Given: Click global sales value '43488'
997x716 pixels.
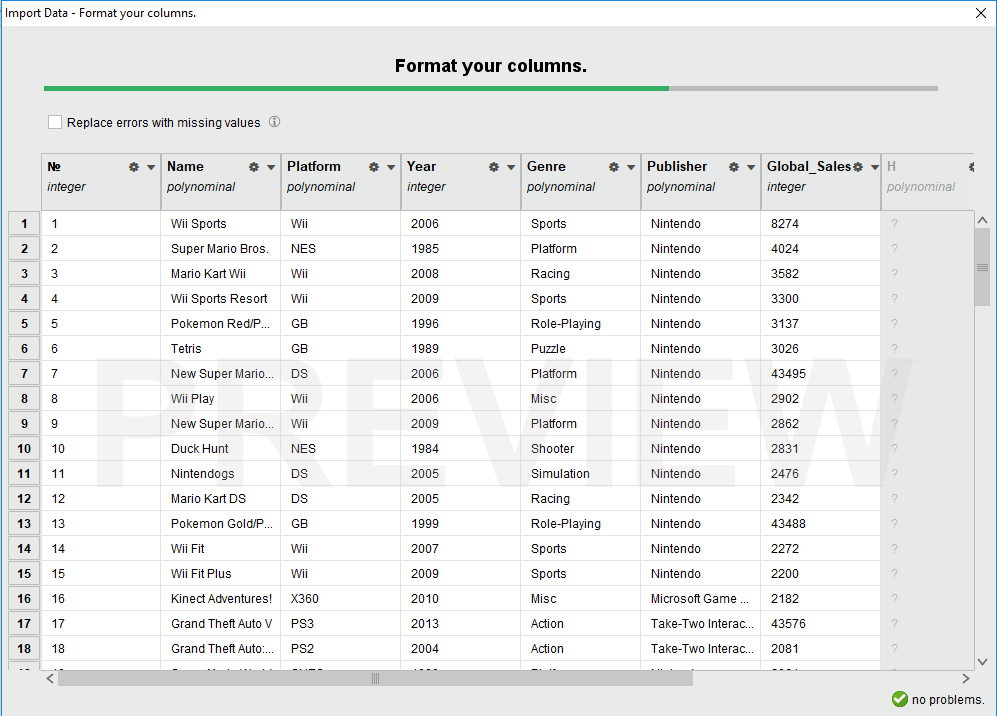Looking at the screenshot, I should coord(821,524).
